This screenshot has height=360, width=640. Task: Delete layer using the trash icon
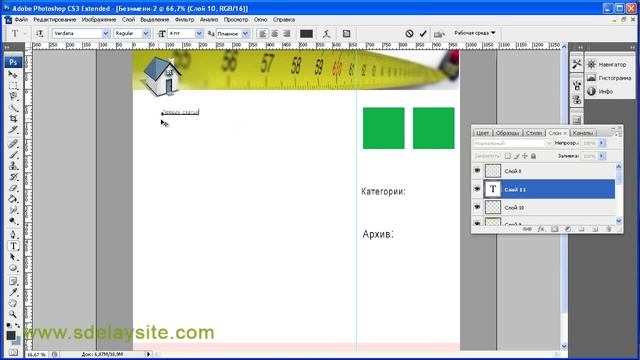coord(608,229)
